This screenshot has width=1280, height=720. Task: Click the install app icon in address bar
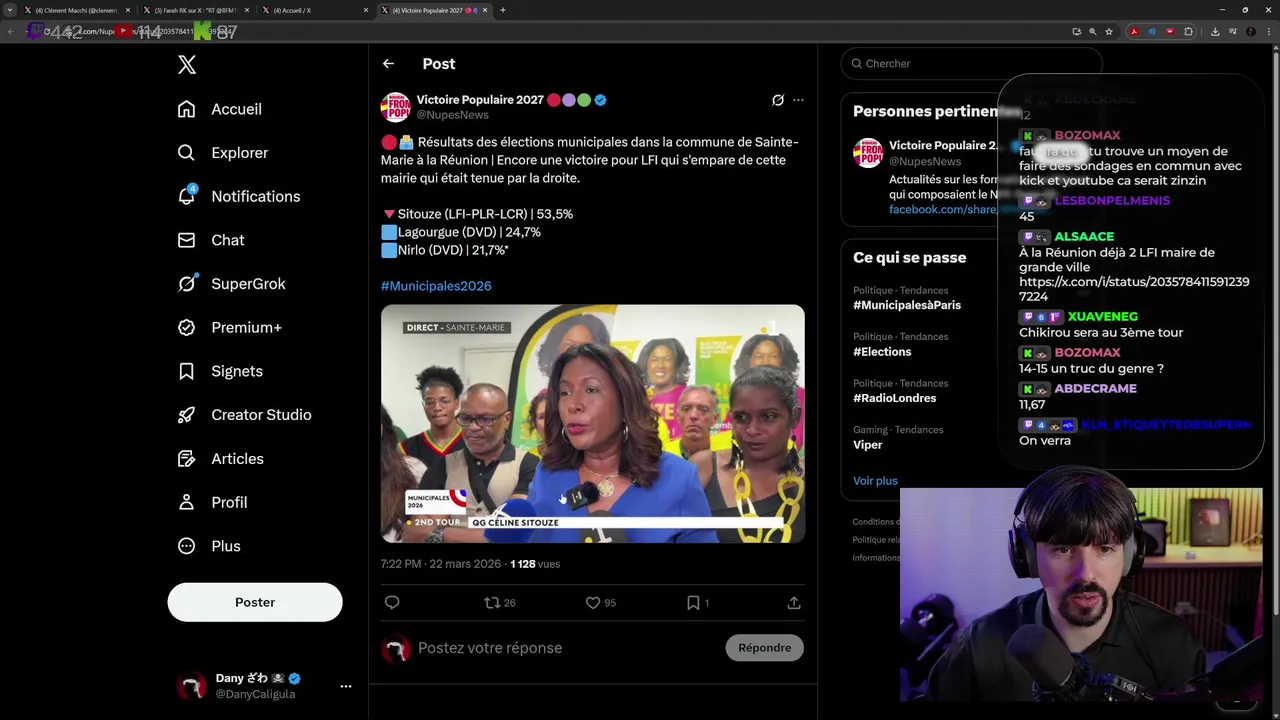pos(1077,31)
